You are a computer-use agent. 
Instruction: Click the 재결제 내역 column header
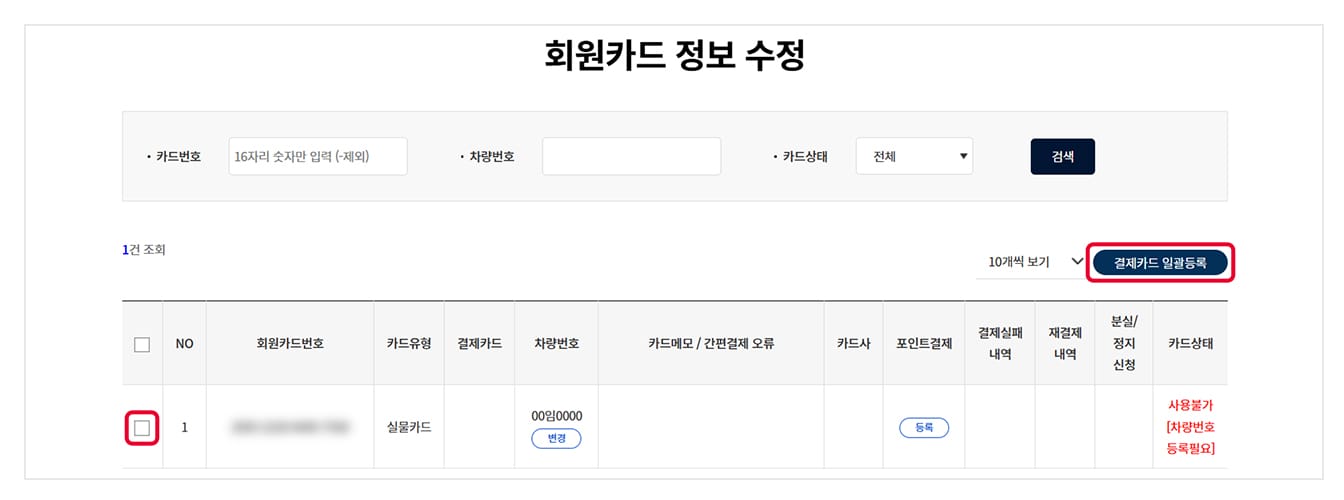(x=1065, y=344)
